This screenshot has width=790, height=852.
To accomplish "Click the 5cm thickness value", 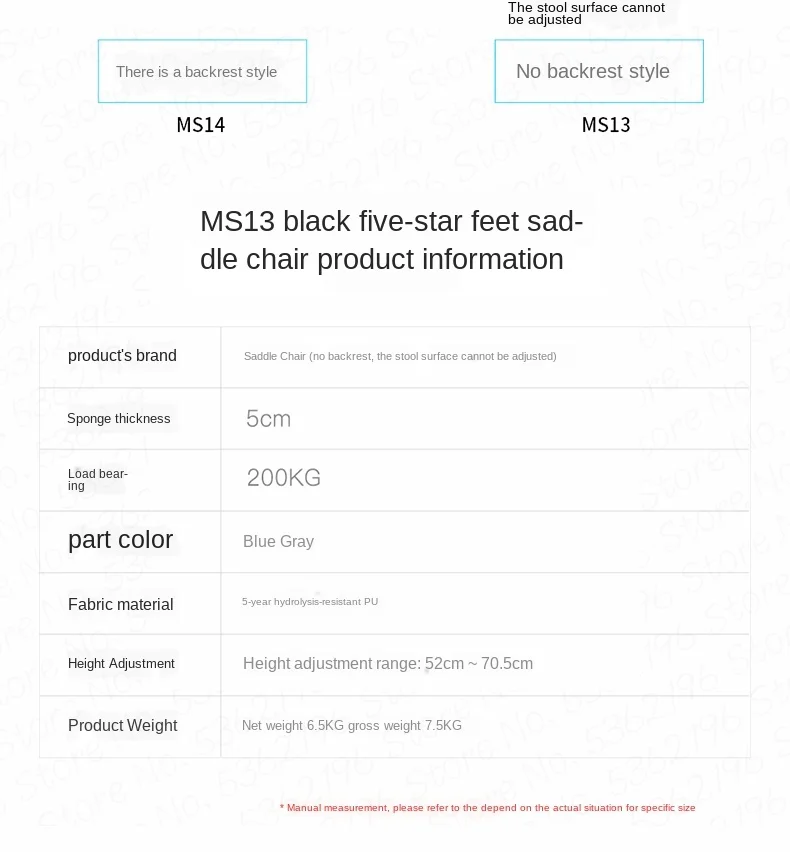I will pyautogui.click(x=268, y=419).
